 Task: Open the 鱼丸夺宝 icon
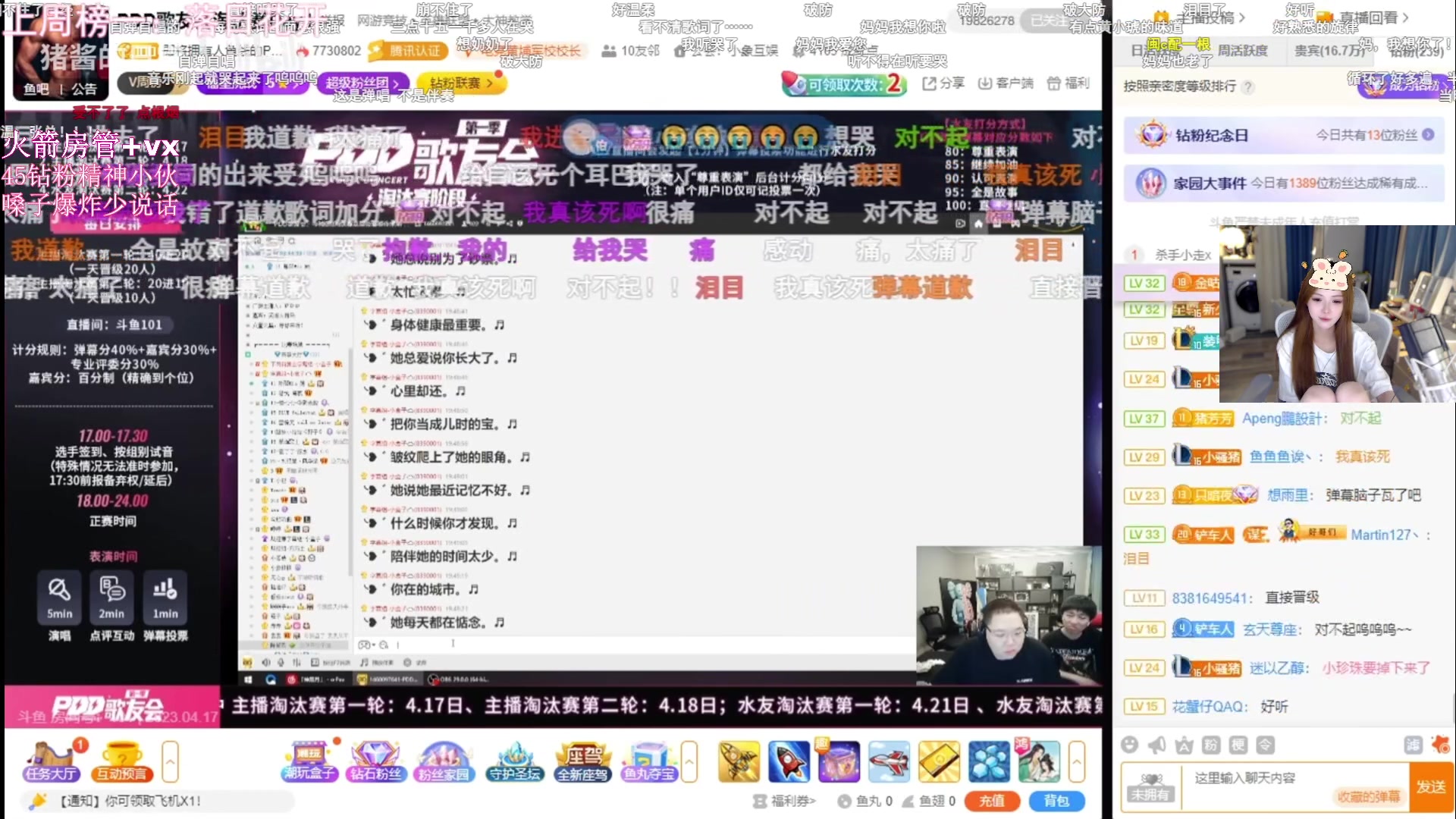coord(649,761)
